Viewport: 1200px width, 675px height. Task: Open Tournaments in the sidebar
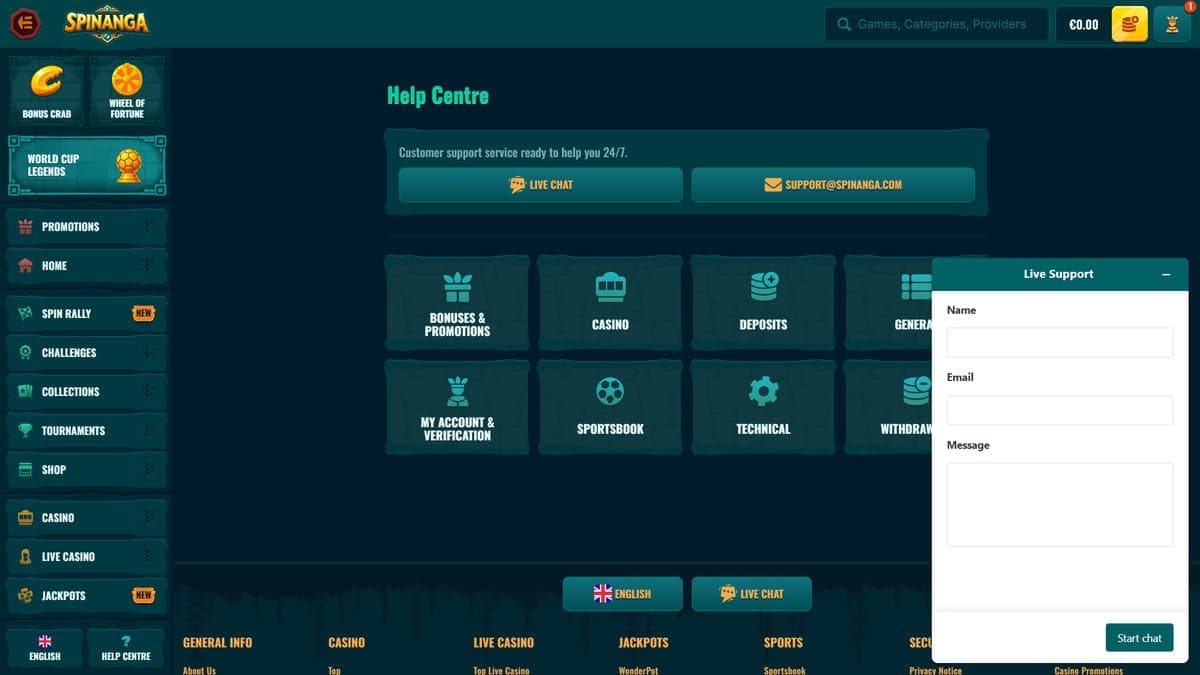[x=87, y=431]
